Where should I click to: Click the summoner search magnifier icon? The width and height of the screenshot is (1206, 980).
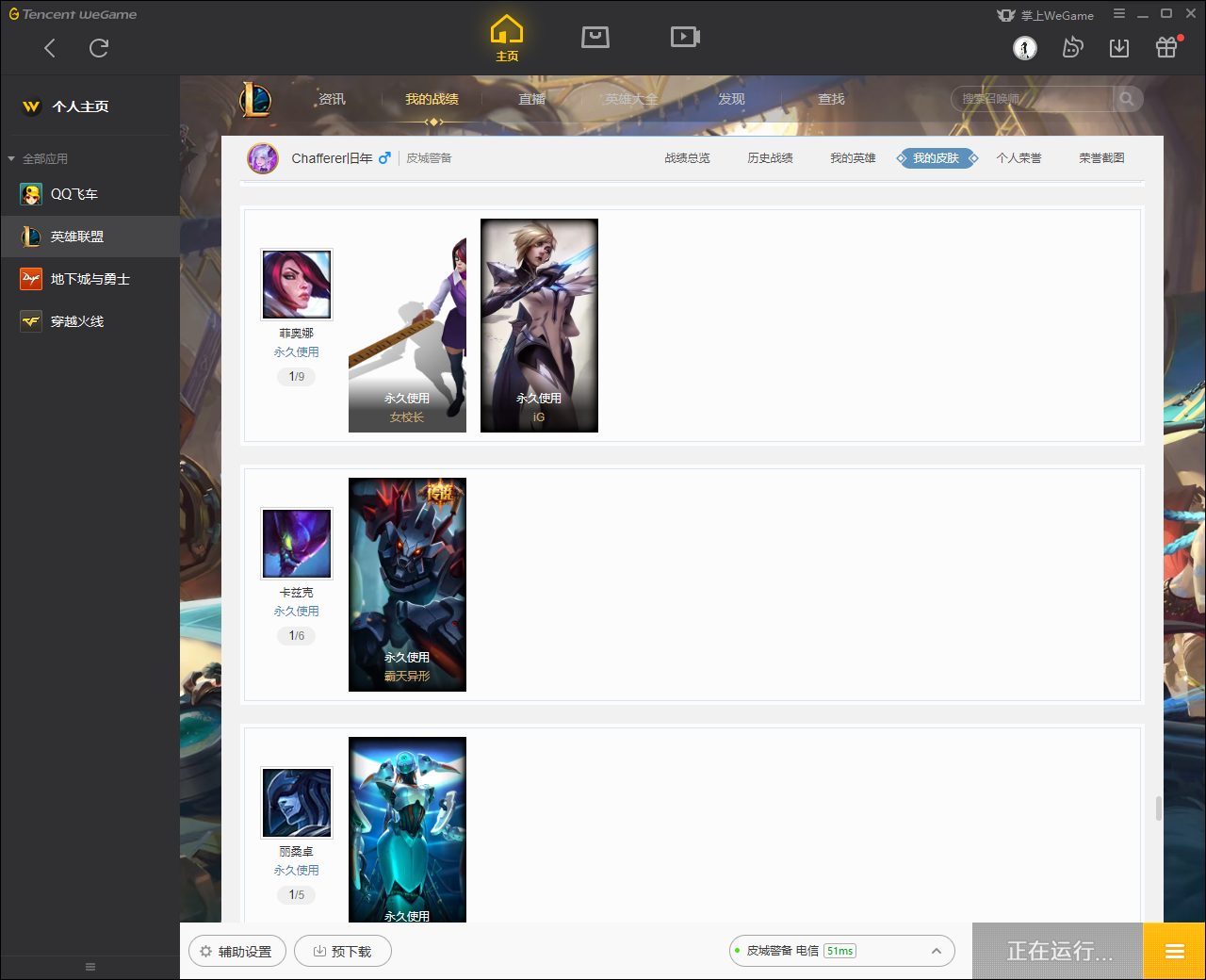tap(1127, 99)
